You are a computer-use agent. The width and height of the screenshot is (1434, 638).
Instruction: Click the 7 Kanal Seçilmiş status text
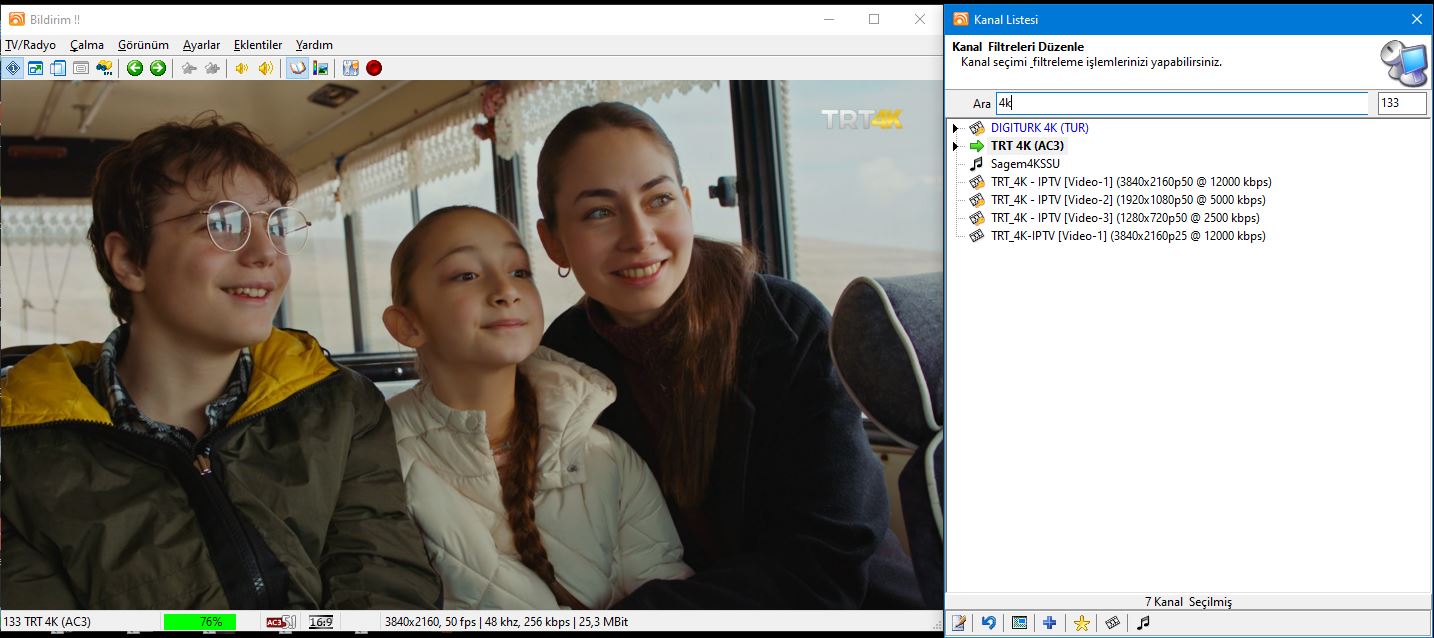1188,602
